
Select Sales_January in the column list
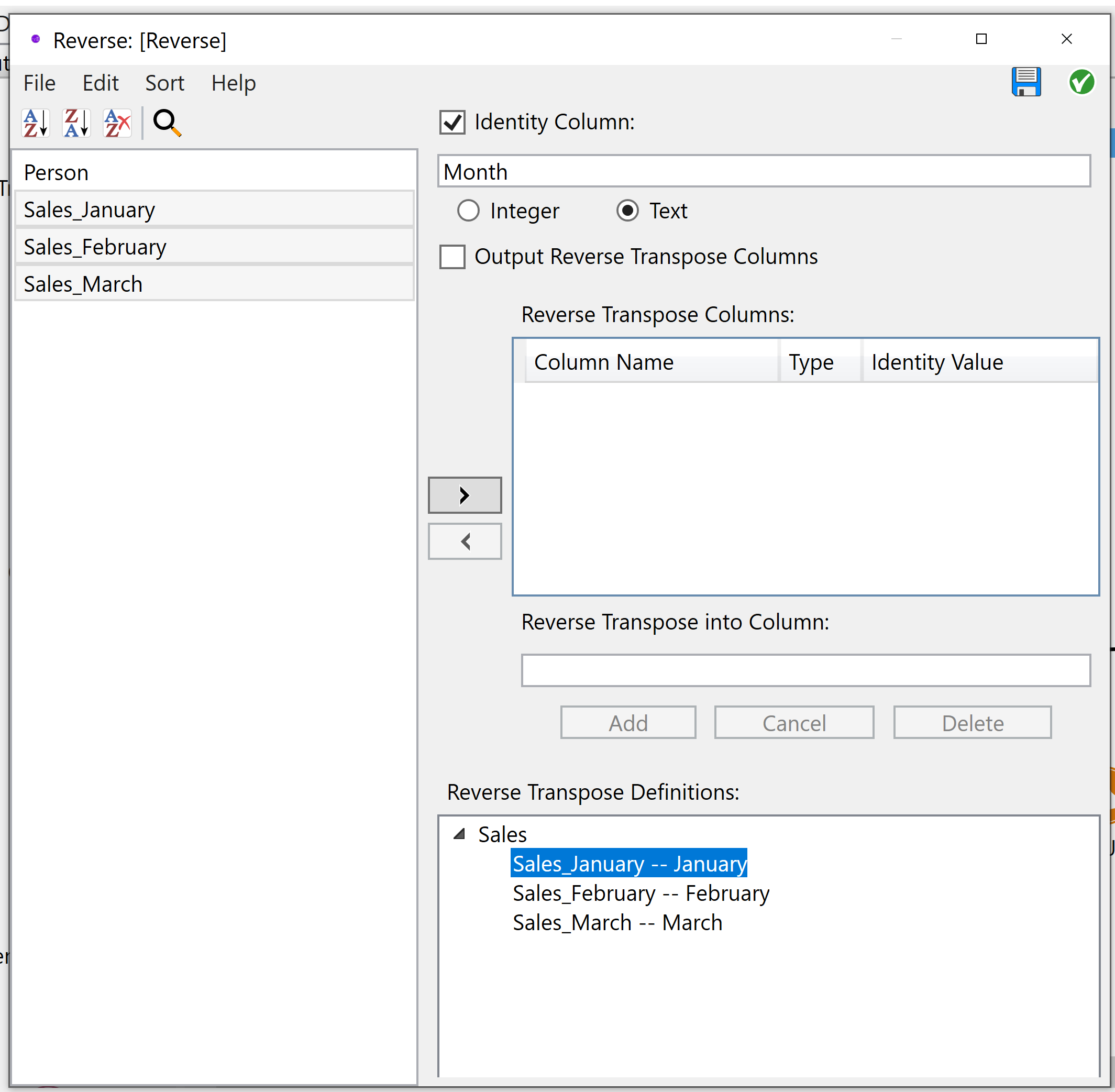(214, 209)
